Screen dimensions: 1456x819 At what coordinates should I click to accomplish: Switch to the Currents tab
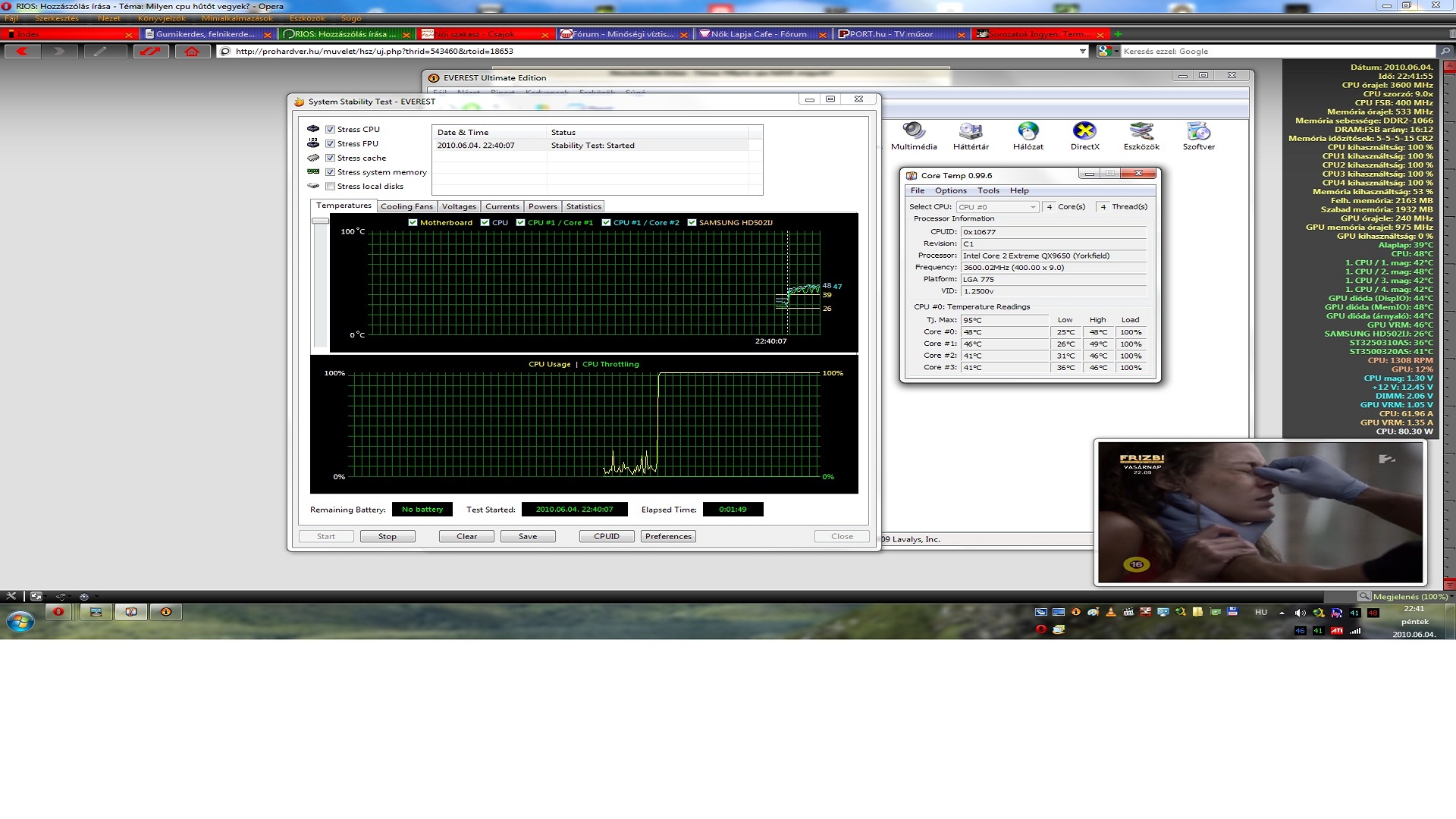click(x=502, y=206)
